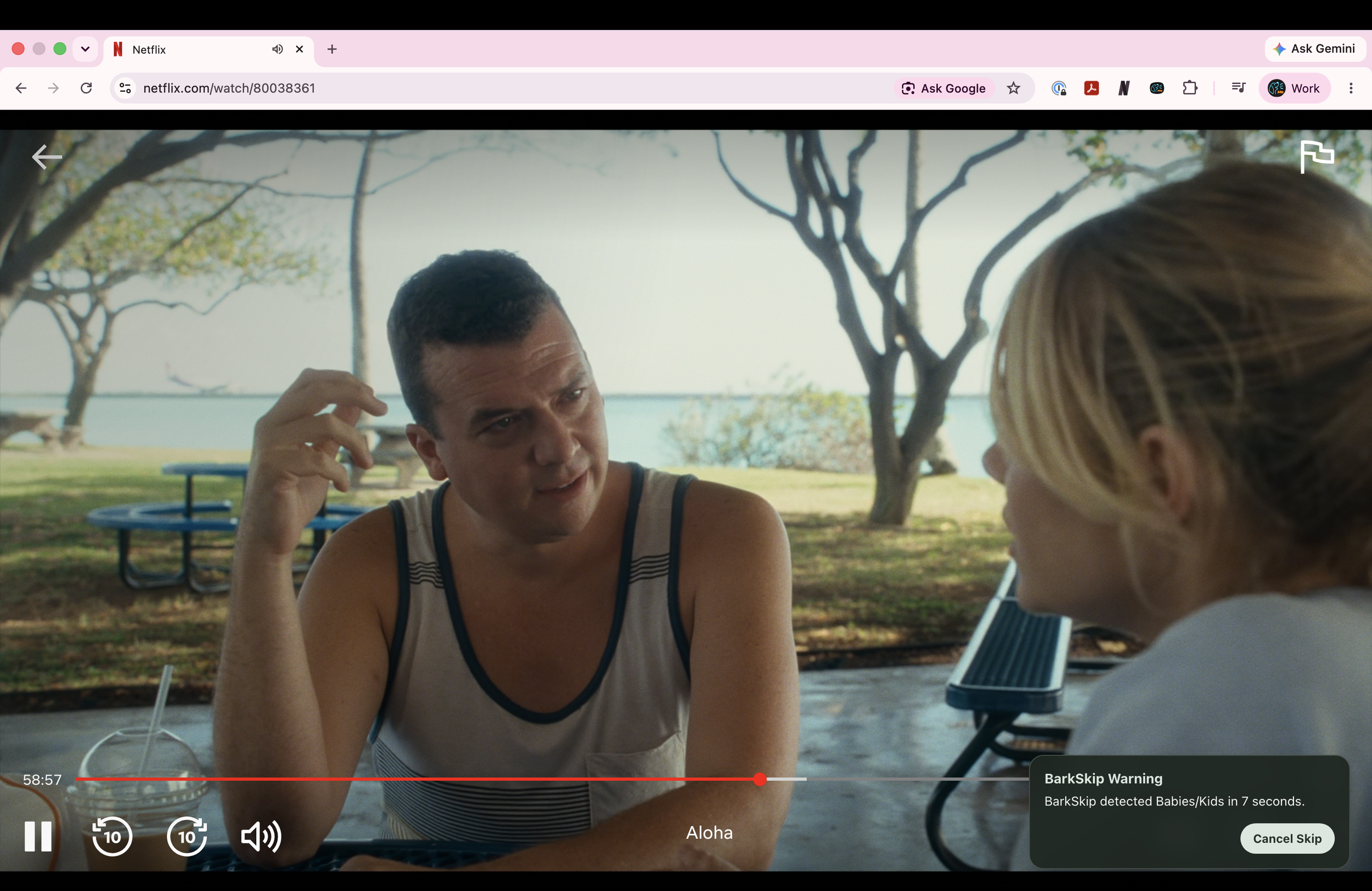The image size is (1372, 891).
Task: Bookmark this page with star icon
Action: (x=1013, y=88)
